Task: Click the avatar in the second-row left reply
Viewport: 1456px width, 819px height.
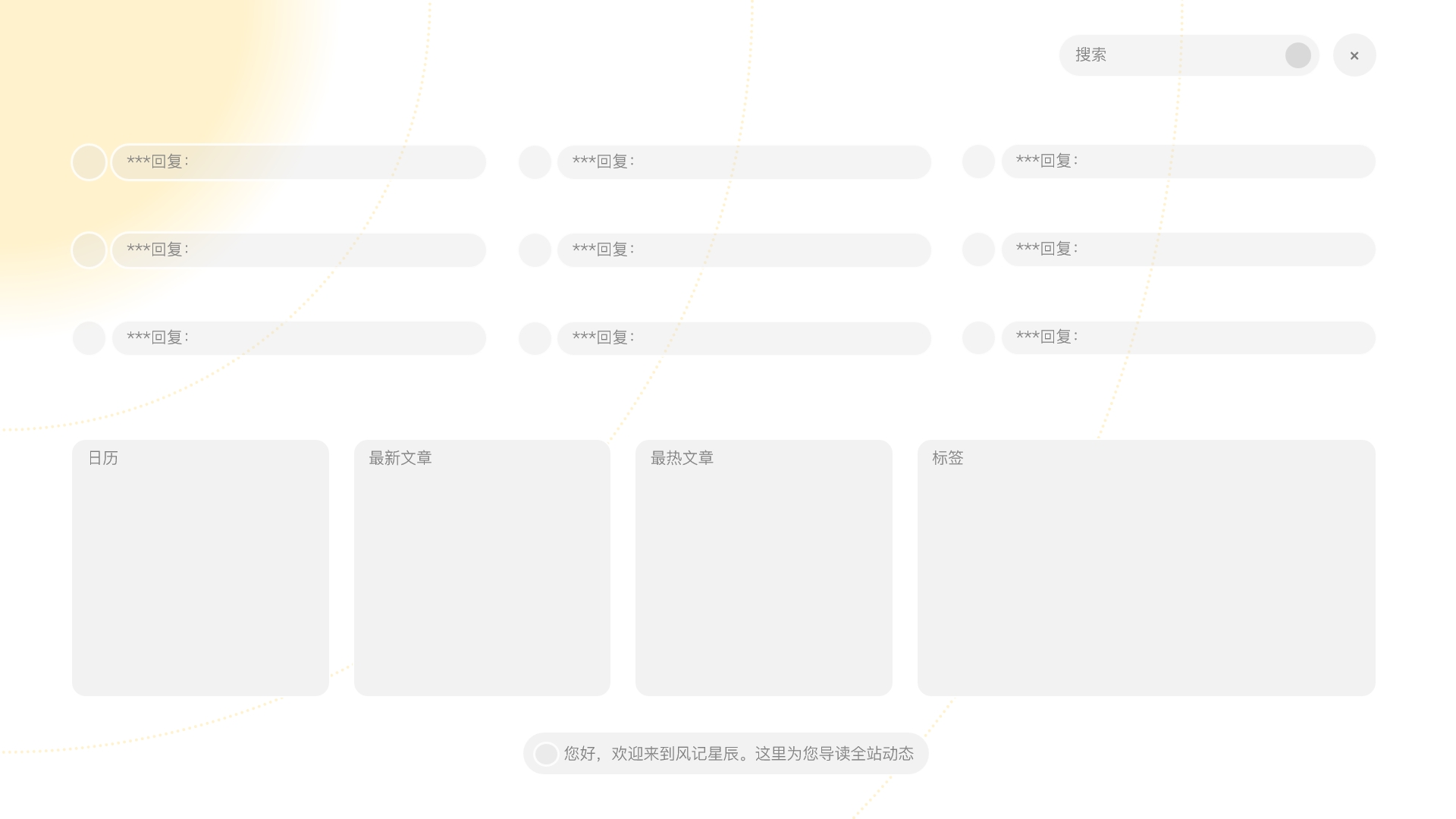Action: tap(89, 250)
